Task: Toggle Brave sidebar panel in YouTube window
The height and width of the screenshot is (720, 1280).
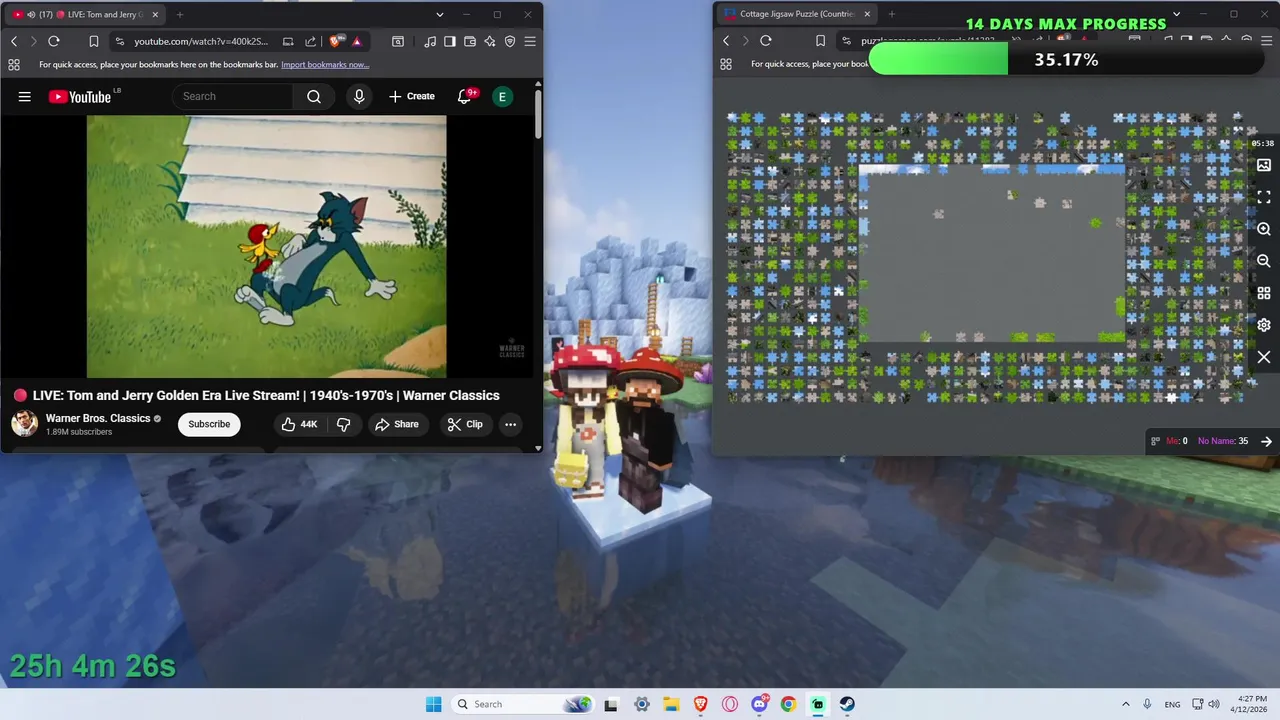Action: click(x=450, y=41)
